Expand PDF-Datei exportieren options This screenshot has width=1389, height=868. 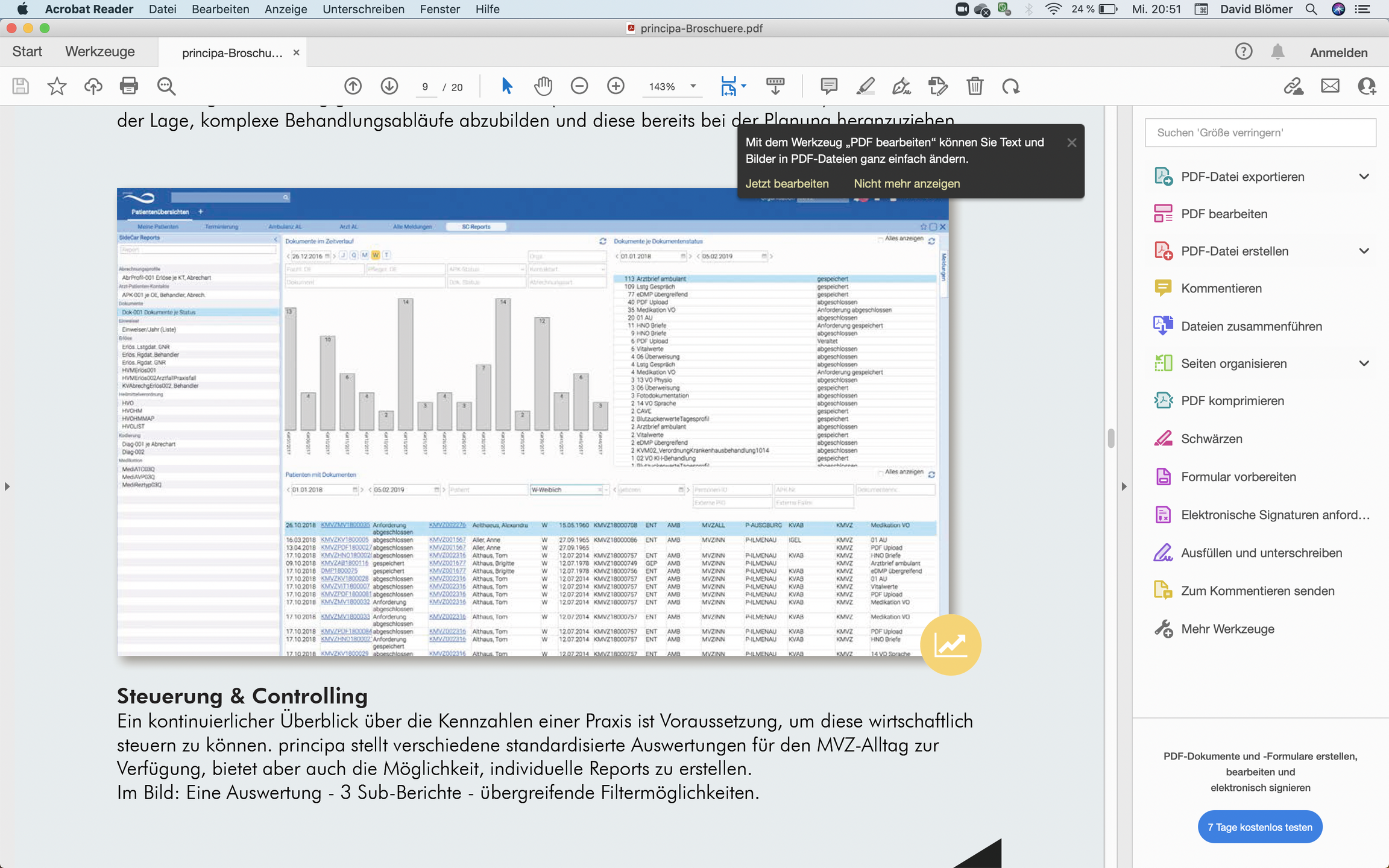pyautogui.click(x=1364, y=177)
